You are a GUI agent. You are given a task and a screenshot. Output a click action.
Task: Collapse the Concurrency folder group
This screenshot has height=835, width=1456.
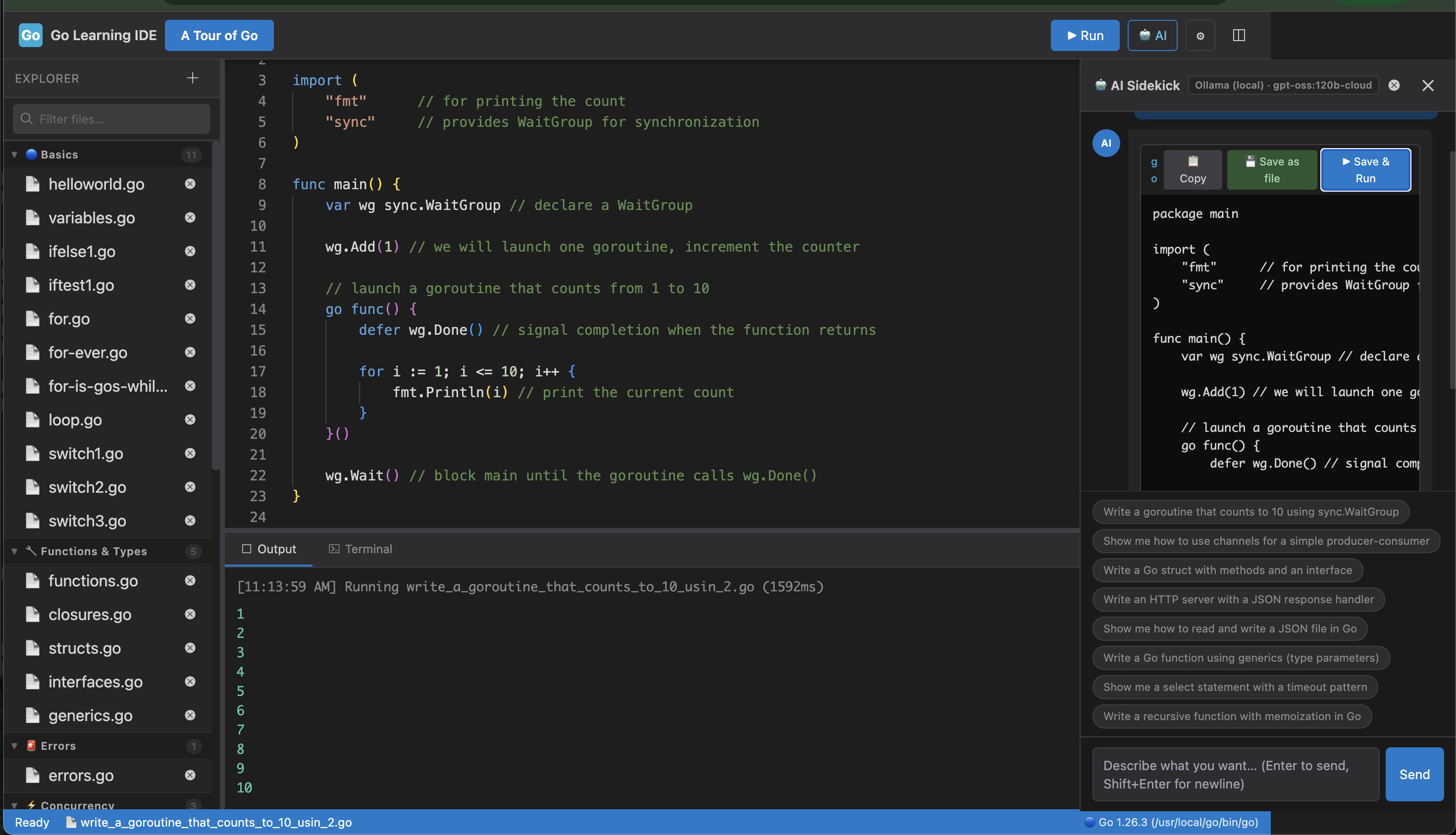pos(14,806)
